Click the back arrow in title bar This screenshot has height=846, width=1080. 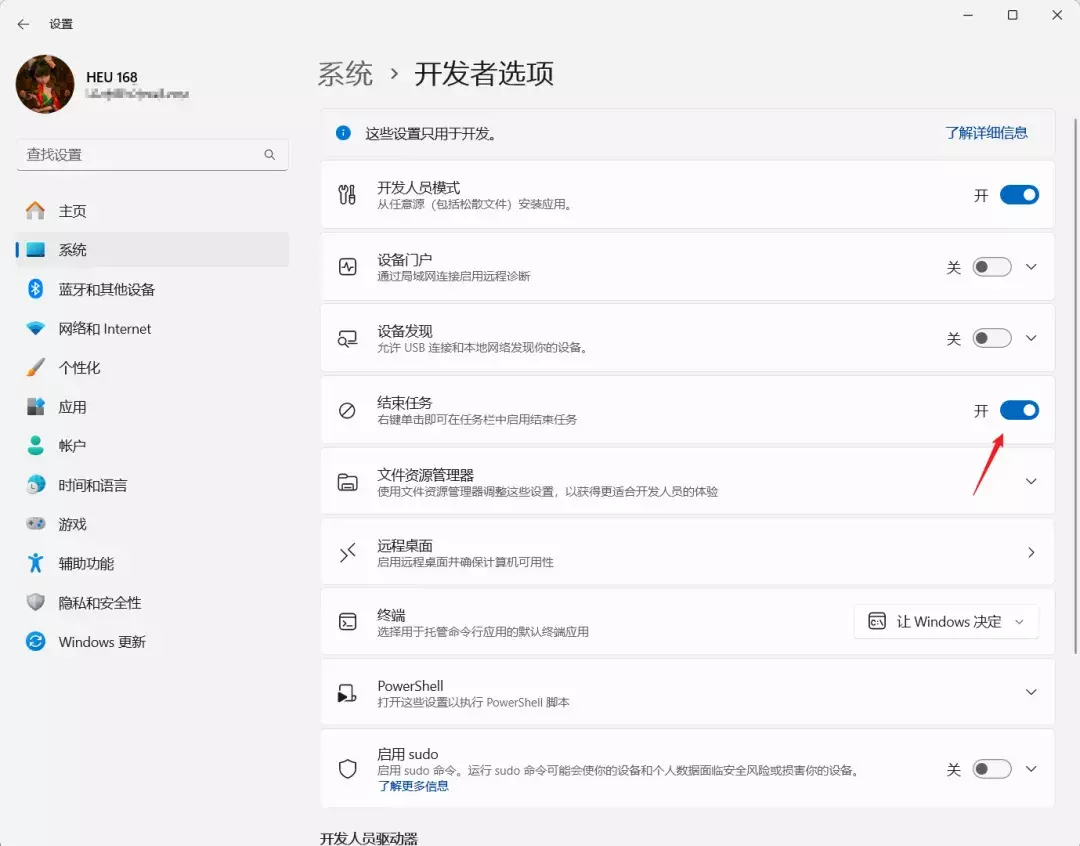pos(23,23)
